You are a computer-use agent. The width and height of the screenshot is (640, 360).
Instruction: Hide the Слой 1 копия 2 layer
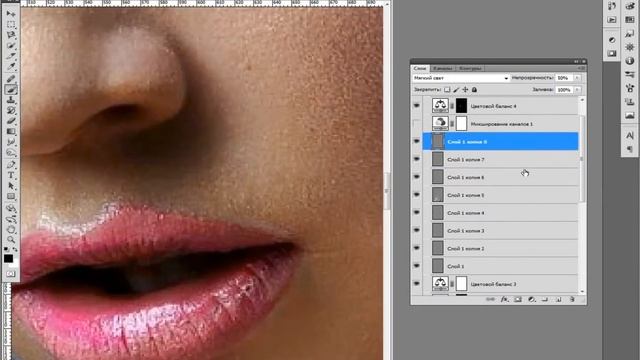point(417,248)
